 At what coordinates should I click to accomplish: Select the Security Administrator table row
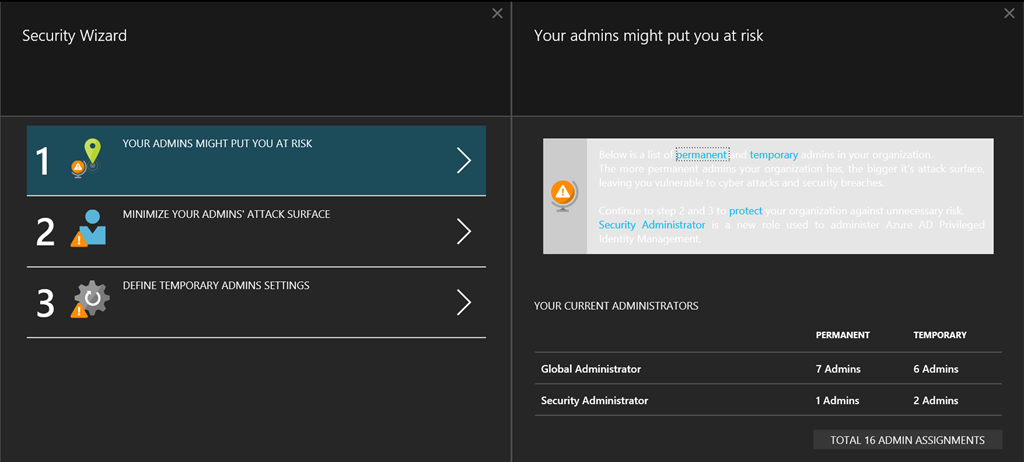(594, 400)
